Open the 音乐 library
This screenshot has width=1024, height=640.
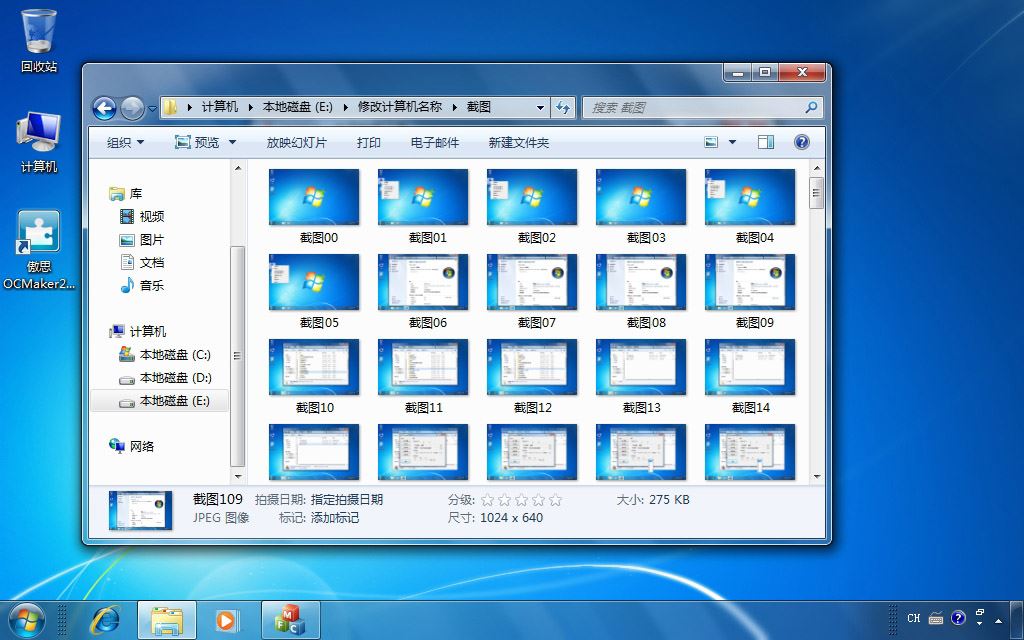[x=142, y=285]
